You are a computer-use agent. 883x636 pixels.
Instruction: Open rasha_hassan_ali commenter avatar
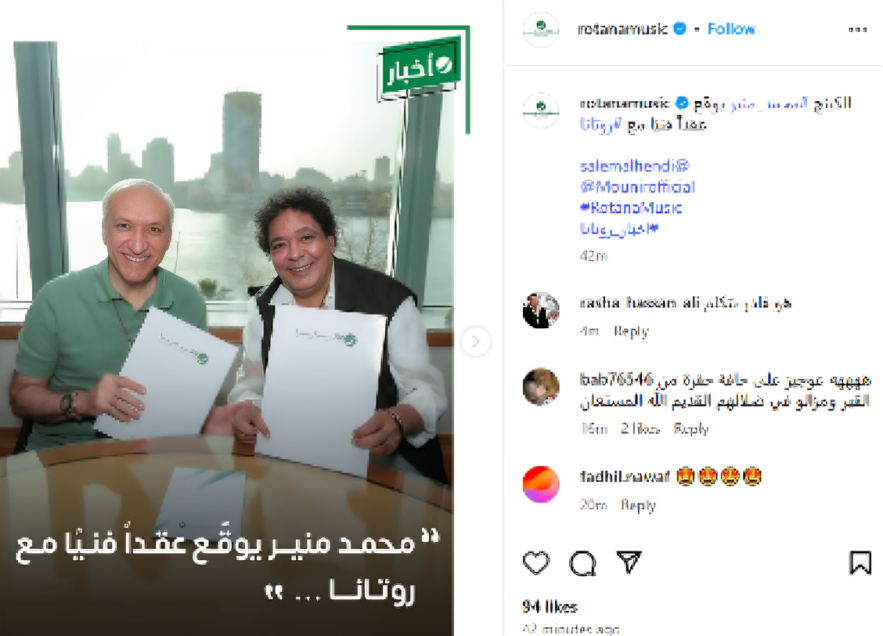(541, 310)
